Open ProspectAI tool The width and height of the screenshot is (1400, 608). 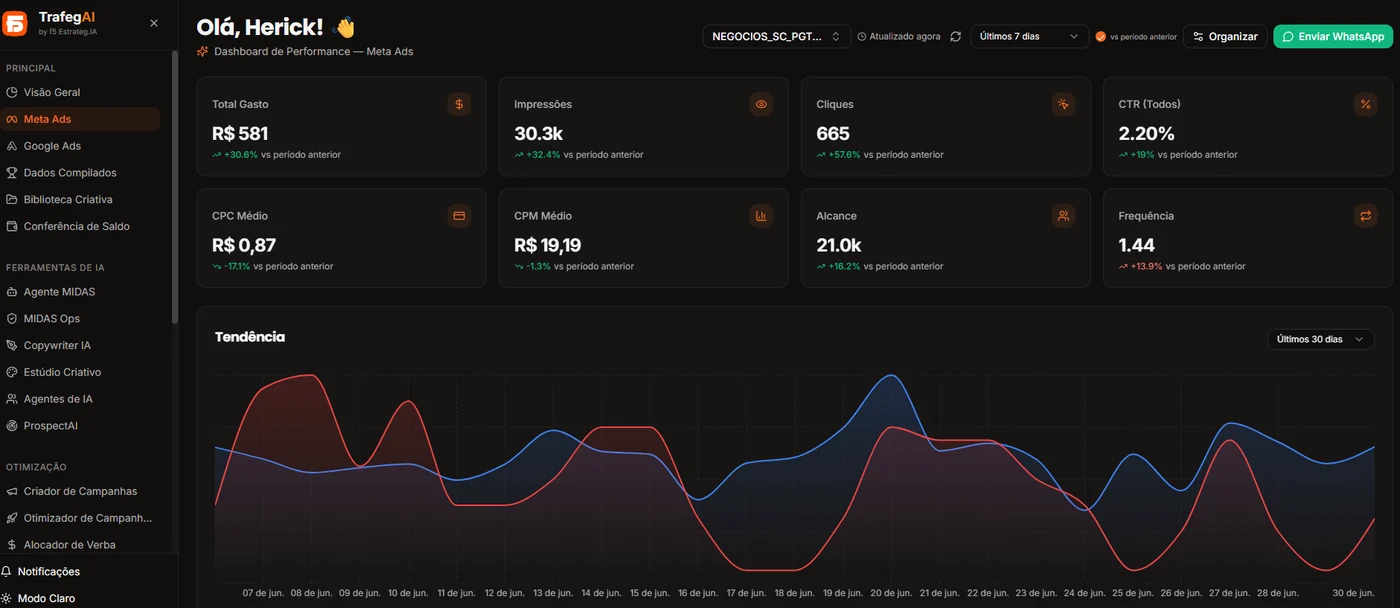80,426
